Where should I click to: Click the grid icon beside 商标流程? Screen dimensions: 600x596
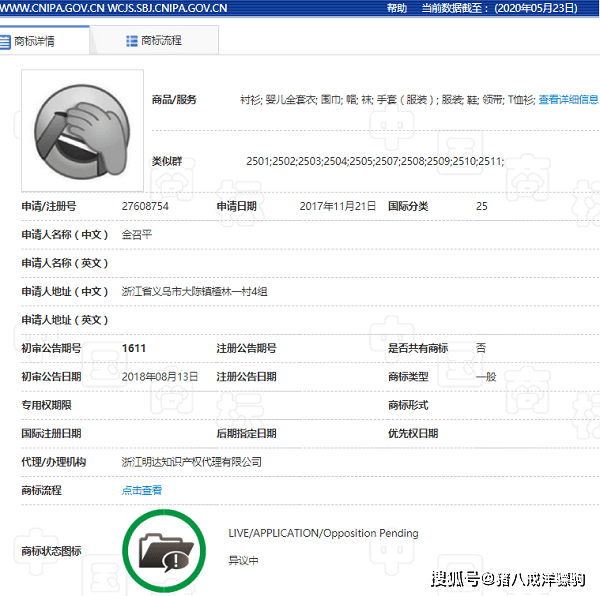(x=132, y=41)
